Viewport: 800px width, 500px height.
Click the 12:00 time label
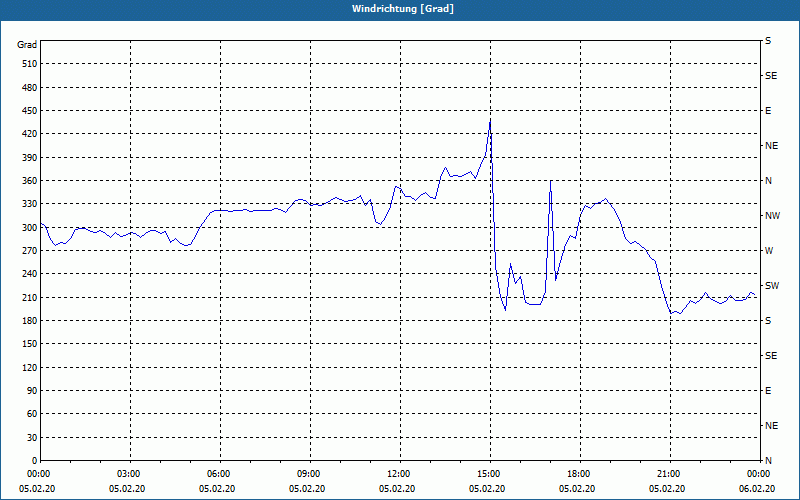coord(400,474)
